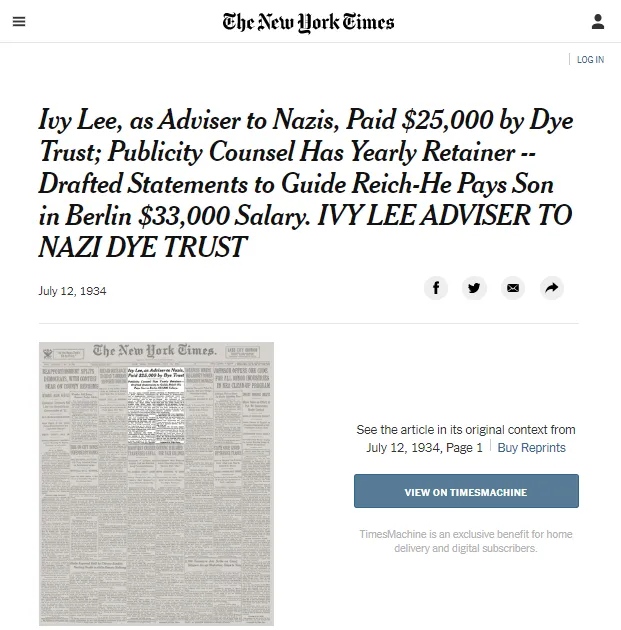621x630 pixels.
Task: Click The New York Times logo
Action: coord(308,22)
